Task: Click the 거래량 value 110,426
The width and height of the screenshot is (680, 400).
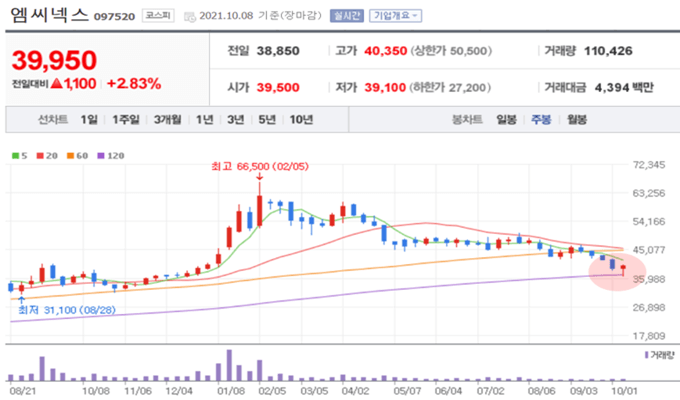Action: 608,51
